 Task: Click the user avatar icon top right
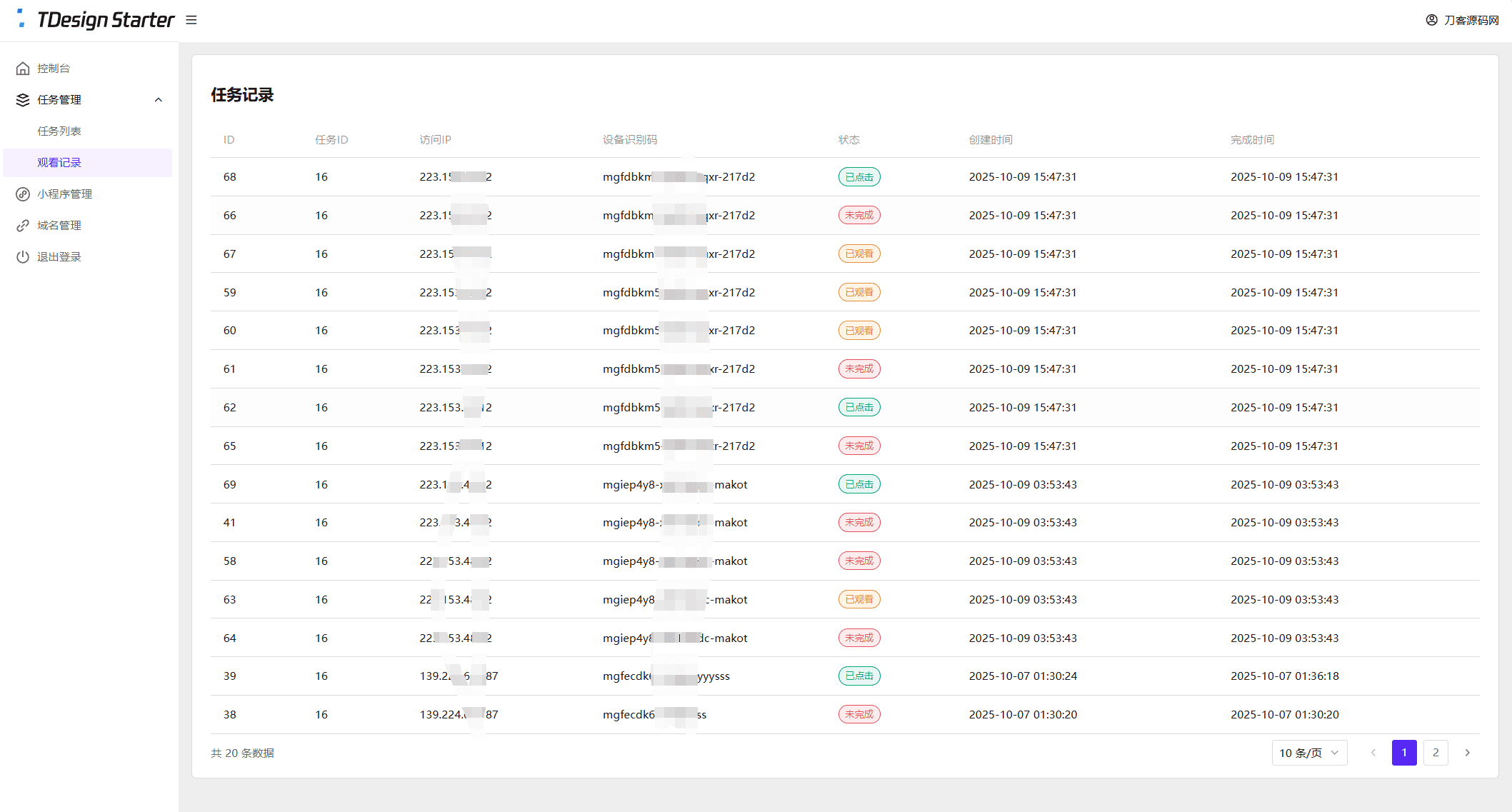click(x=1431, y=20)
